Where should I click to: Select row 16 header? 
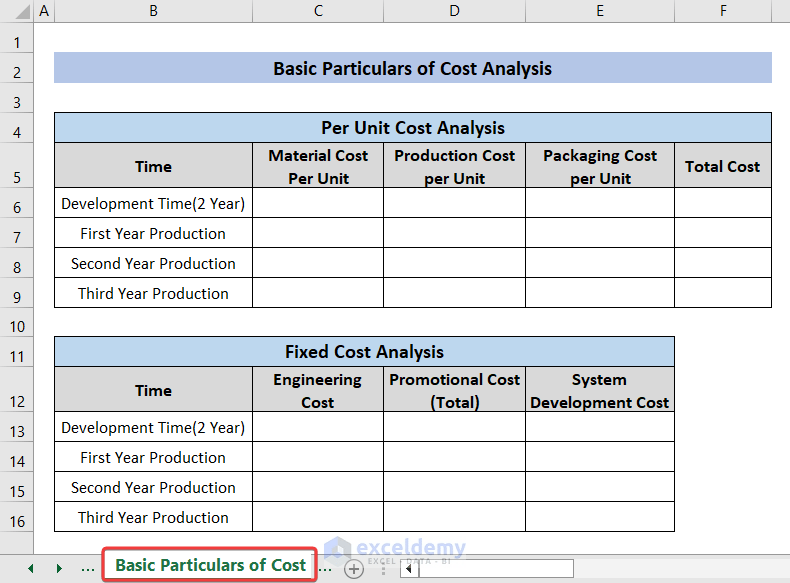17,516
